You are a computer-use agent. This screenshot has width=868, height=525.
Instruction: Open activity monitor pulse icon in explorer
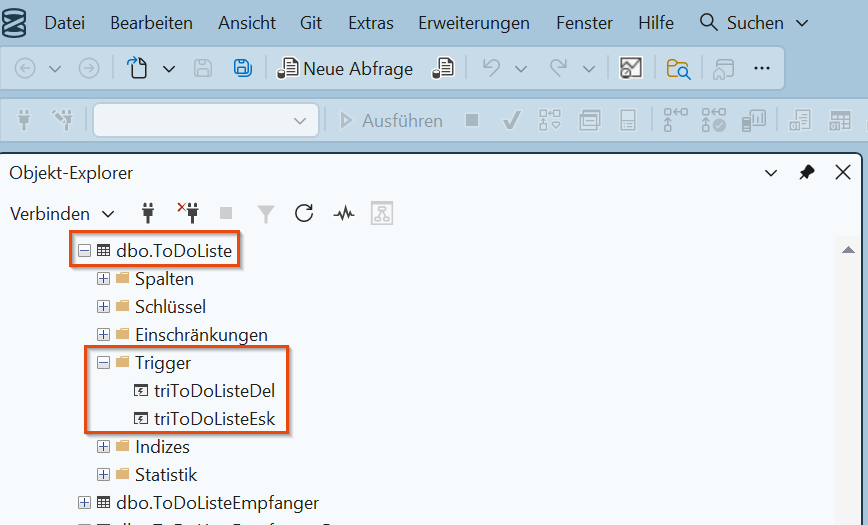coord(344,213)
